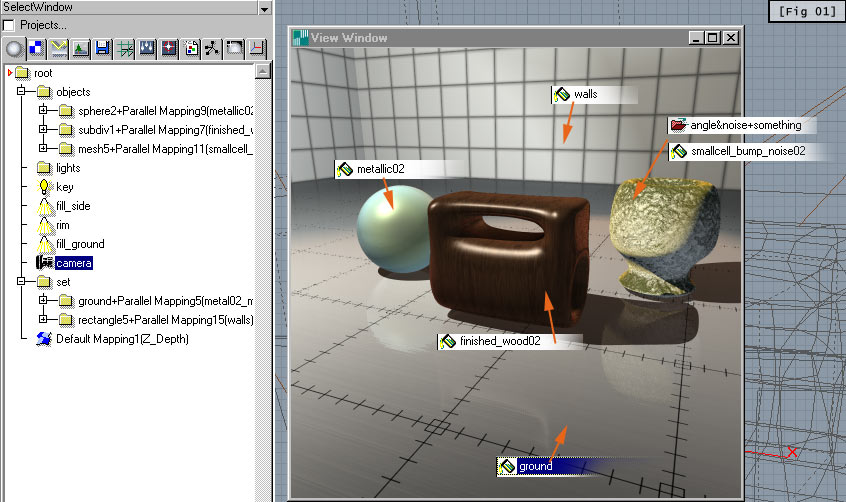Viewport: 846px width, 502px height.
Task: Expand the sphere2+Parallel Mapping9 node
Action: (x=42, y=111)
